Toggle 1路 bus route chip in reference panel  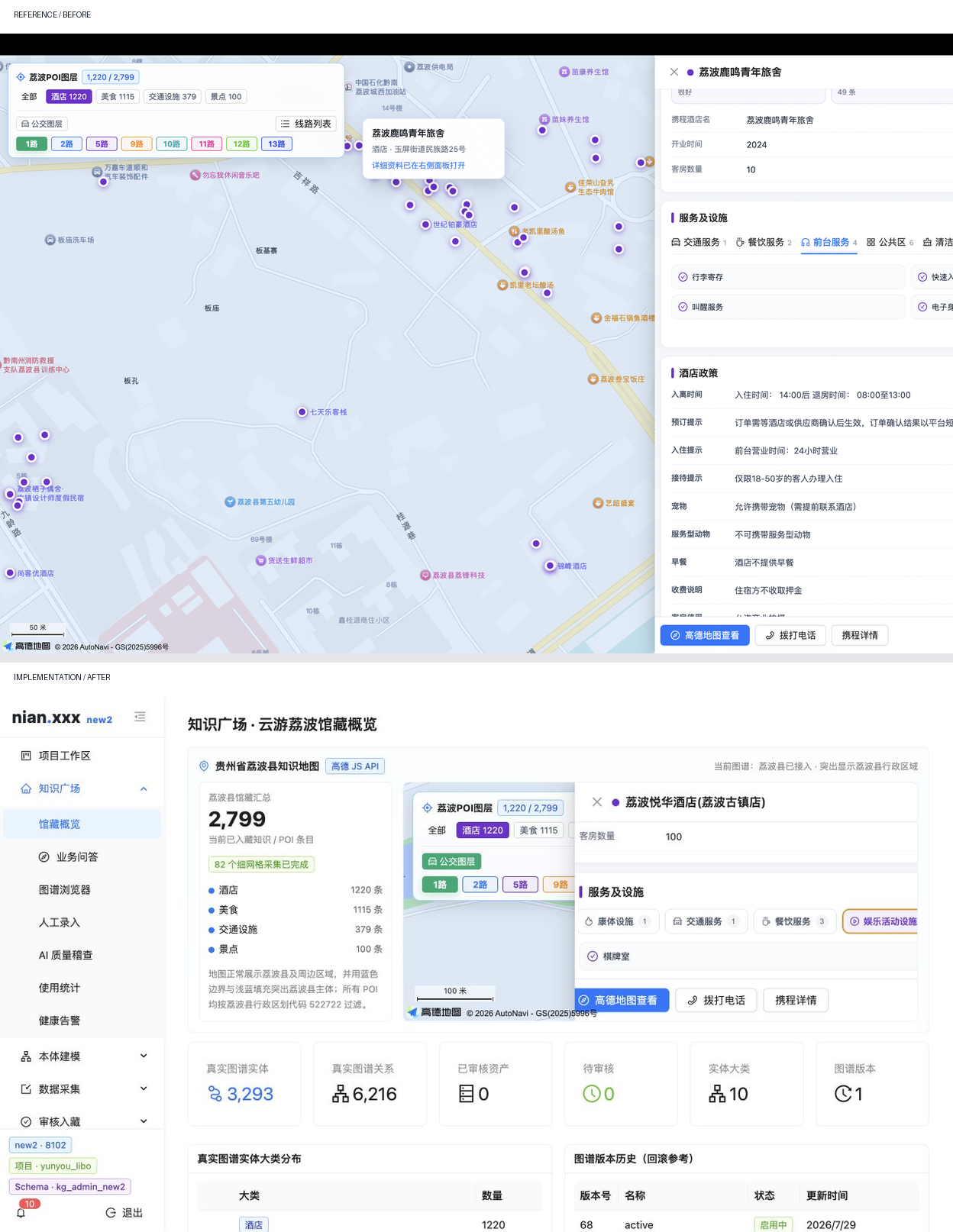[x=31, y=144]
